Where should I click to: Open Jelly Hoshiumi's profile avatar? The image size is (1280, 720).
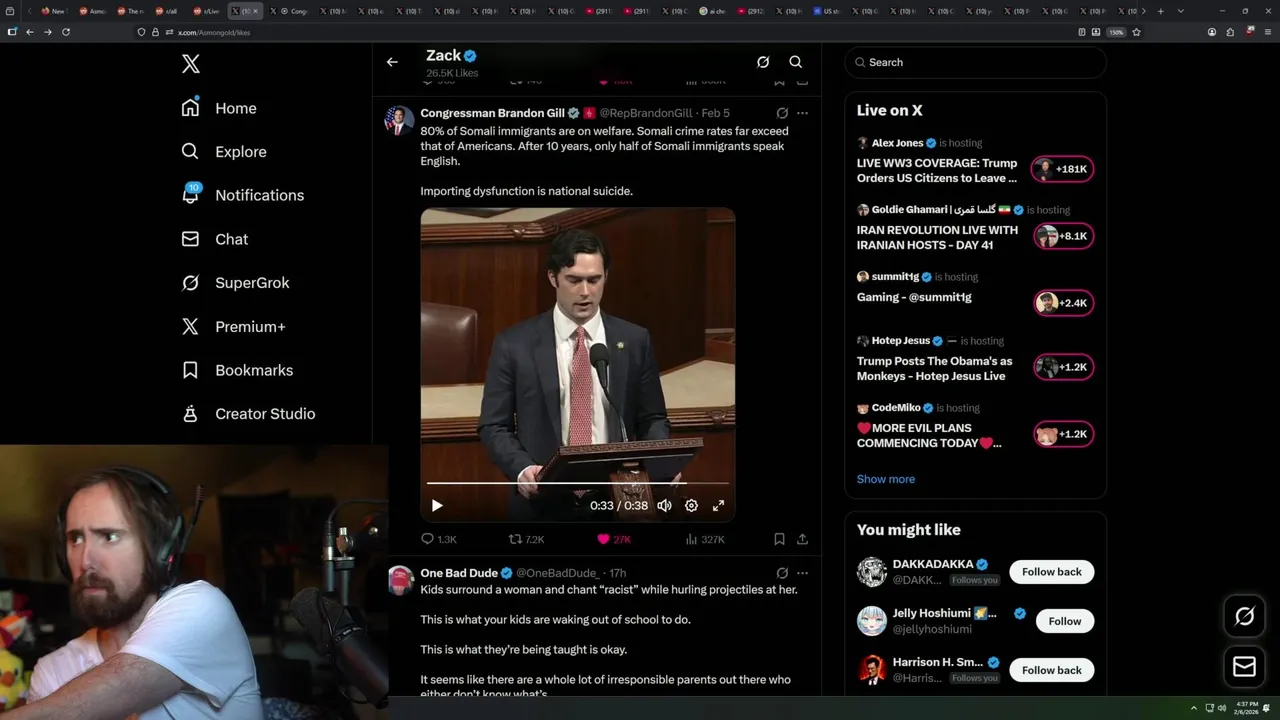coord(872,621)
